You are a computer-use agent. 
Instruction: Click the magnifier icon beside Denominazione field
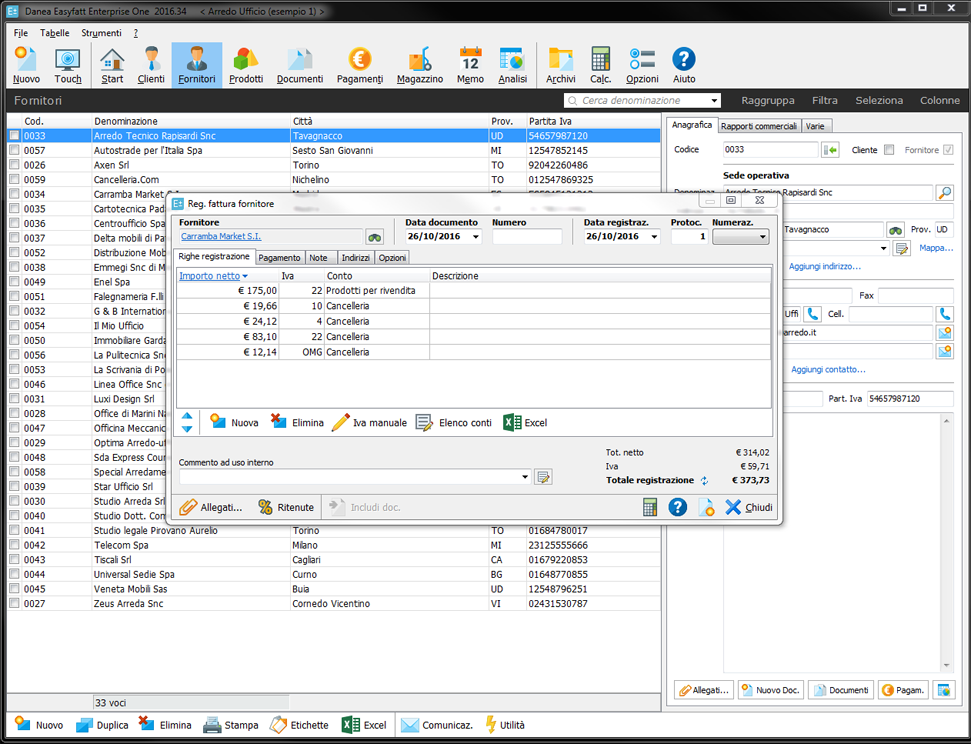coord(944,193)
